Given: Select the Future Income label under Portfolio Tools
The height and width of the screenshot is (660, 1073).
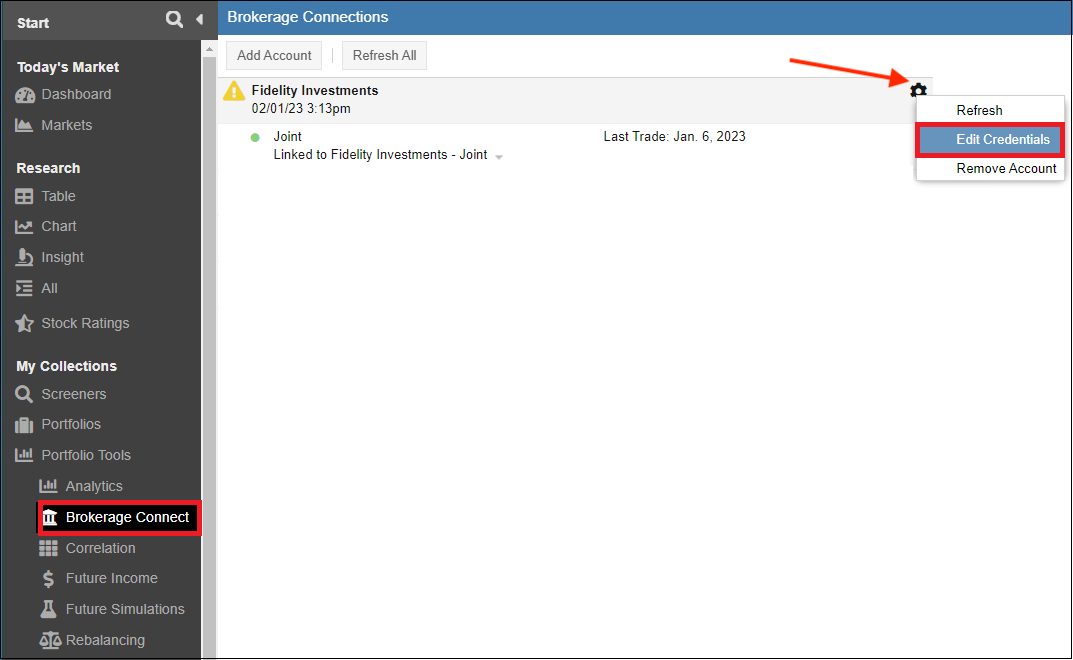Looking at the screenshot, I should (x=112, y=579).
